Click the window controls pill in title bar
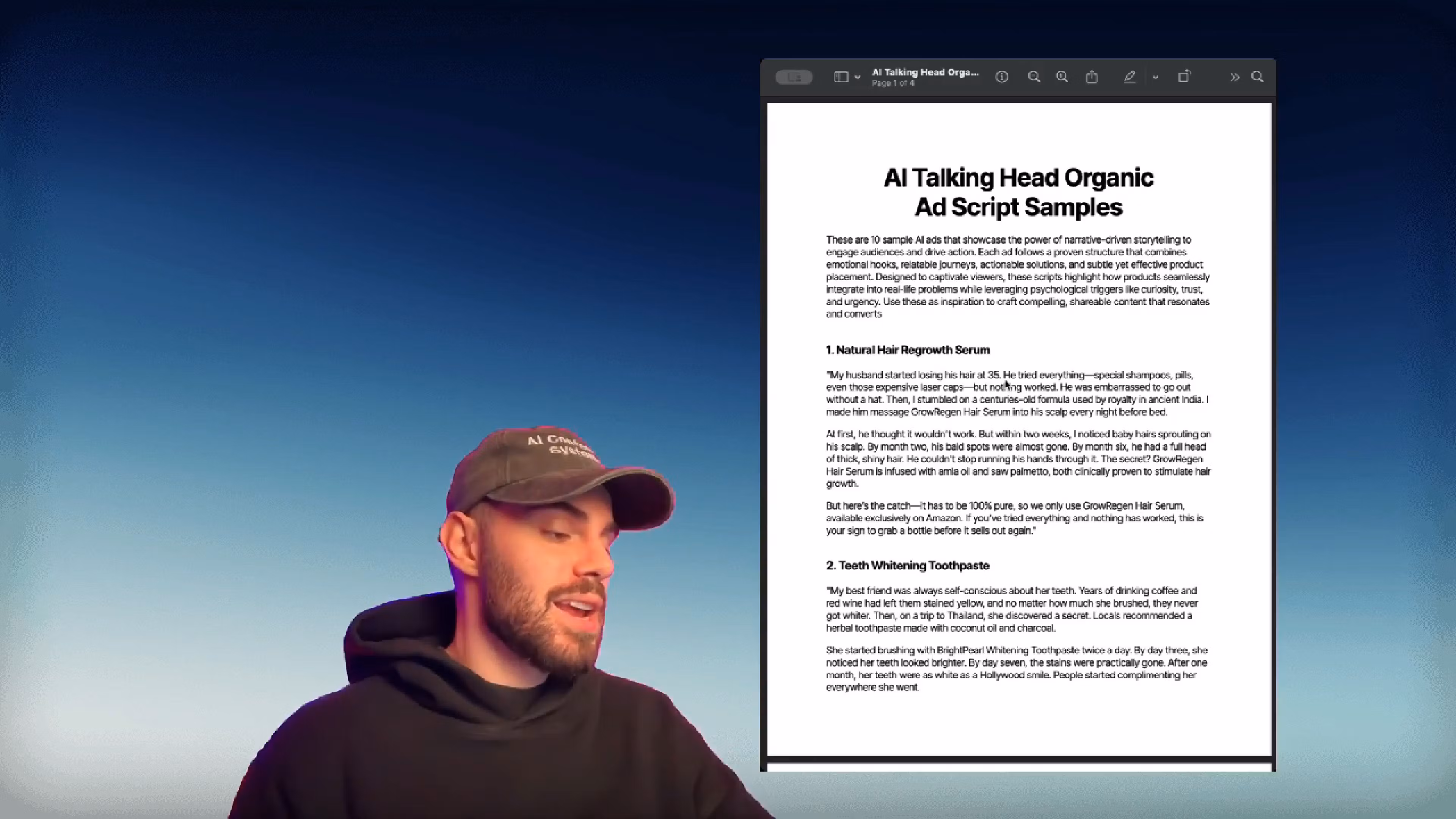This screenshot has height=819, width=1456. click(x=794, y=77)
